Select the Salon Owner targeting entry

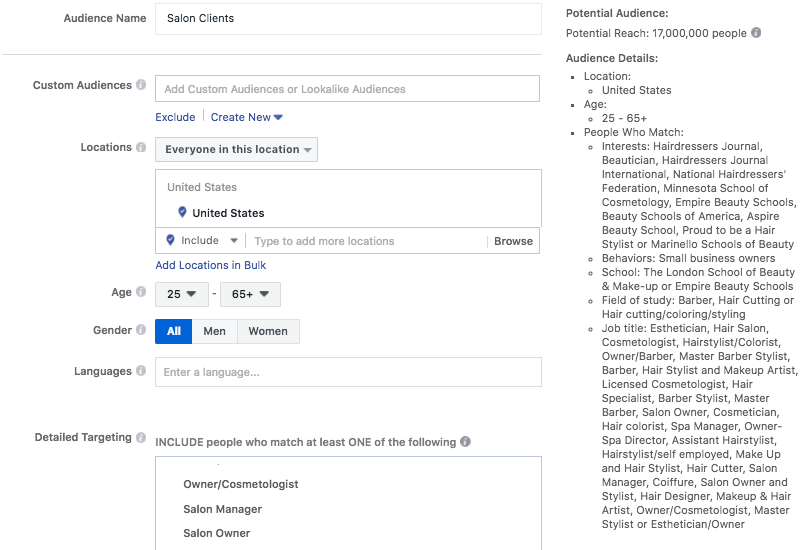click(216, 533)
